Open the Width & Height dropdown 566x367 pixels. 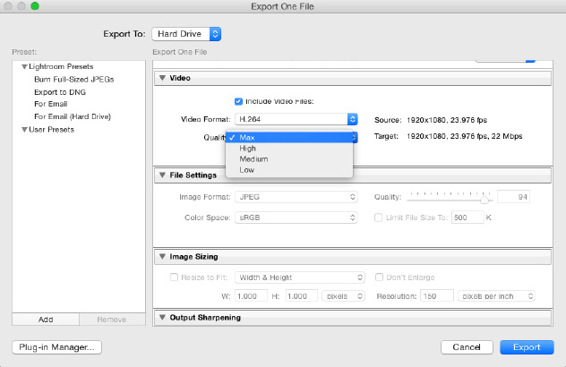pos(300,278)
